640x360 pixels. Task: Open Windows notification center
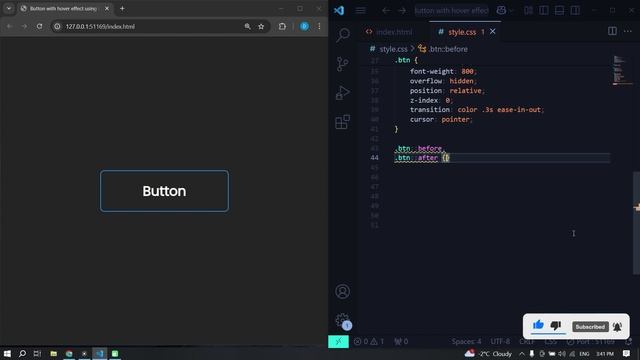click(627, 353)
